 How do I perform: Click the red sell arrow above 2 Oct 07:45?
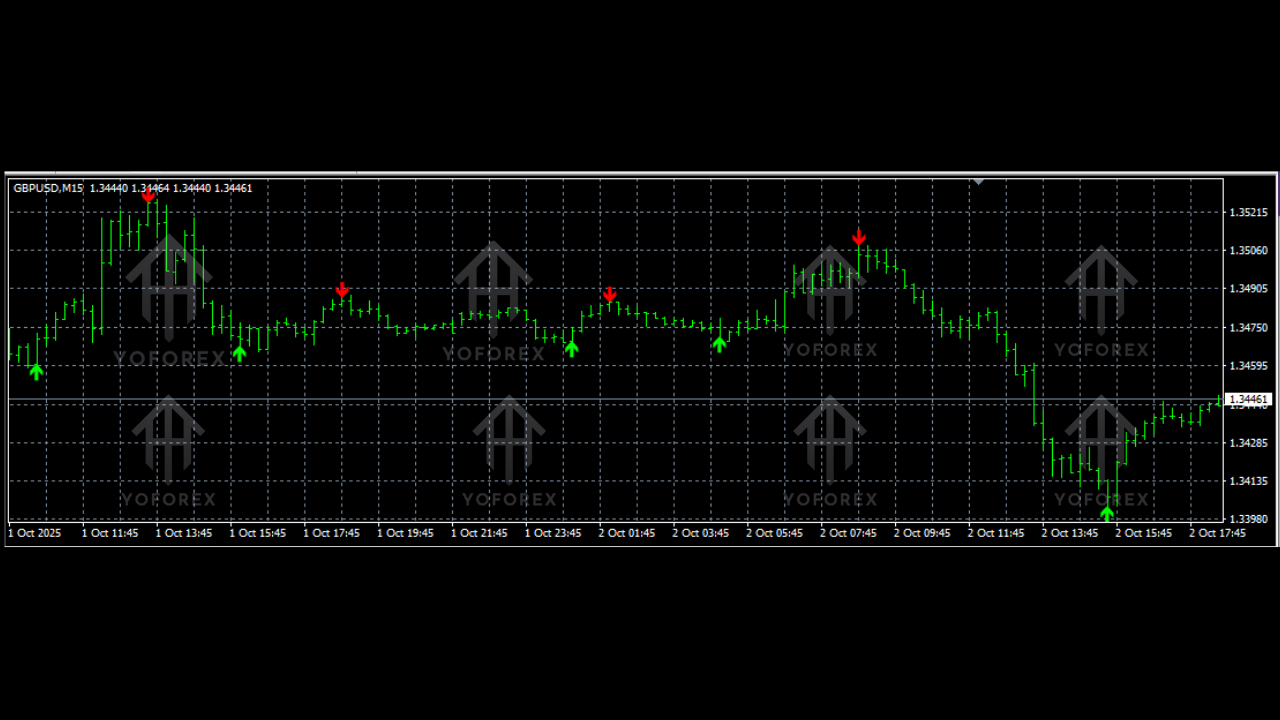859,237
